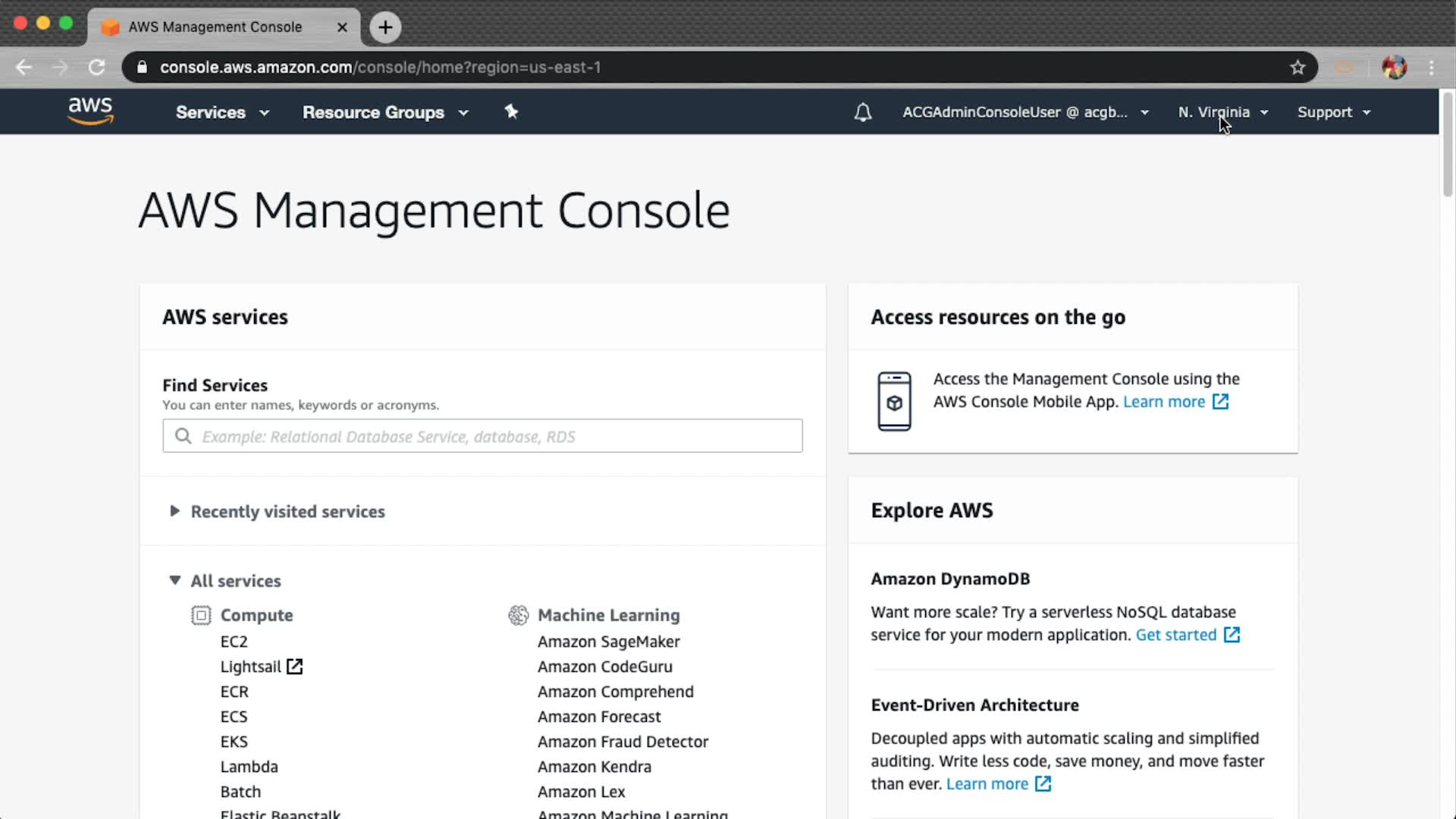This screenshot has height=819, width=1456.
Task: Open the EC2 service link
Action: click(234, 642)
